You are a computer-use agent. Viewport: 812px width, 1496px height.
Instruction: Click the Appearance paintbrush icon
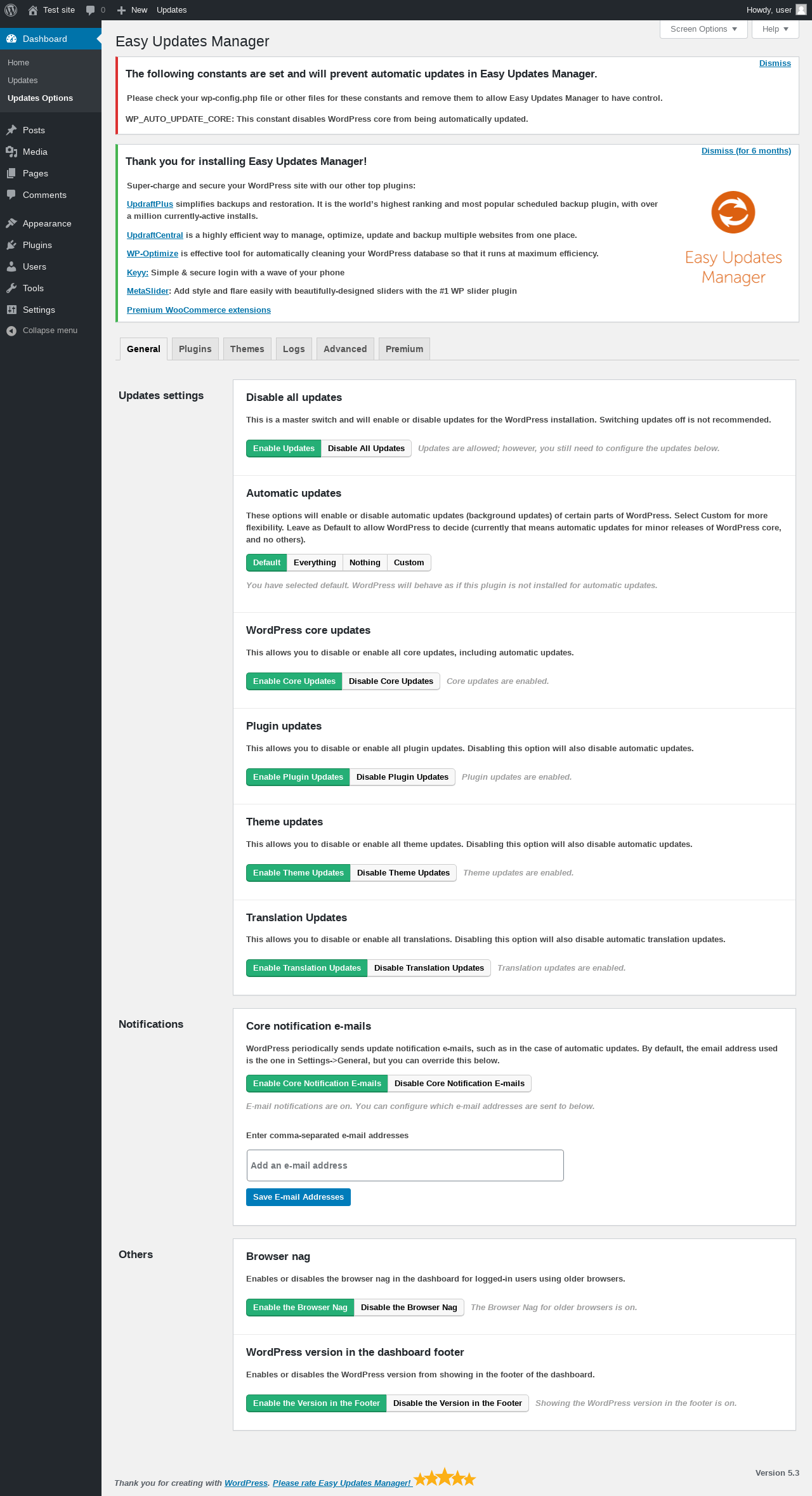11,223
